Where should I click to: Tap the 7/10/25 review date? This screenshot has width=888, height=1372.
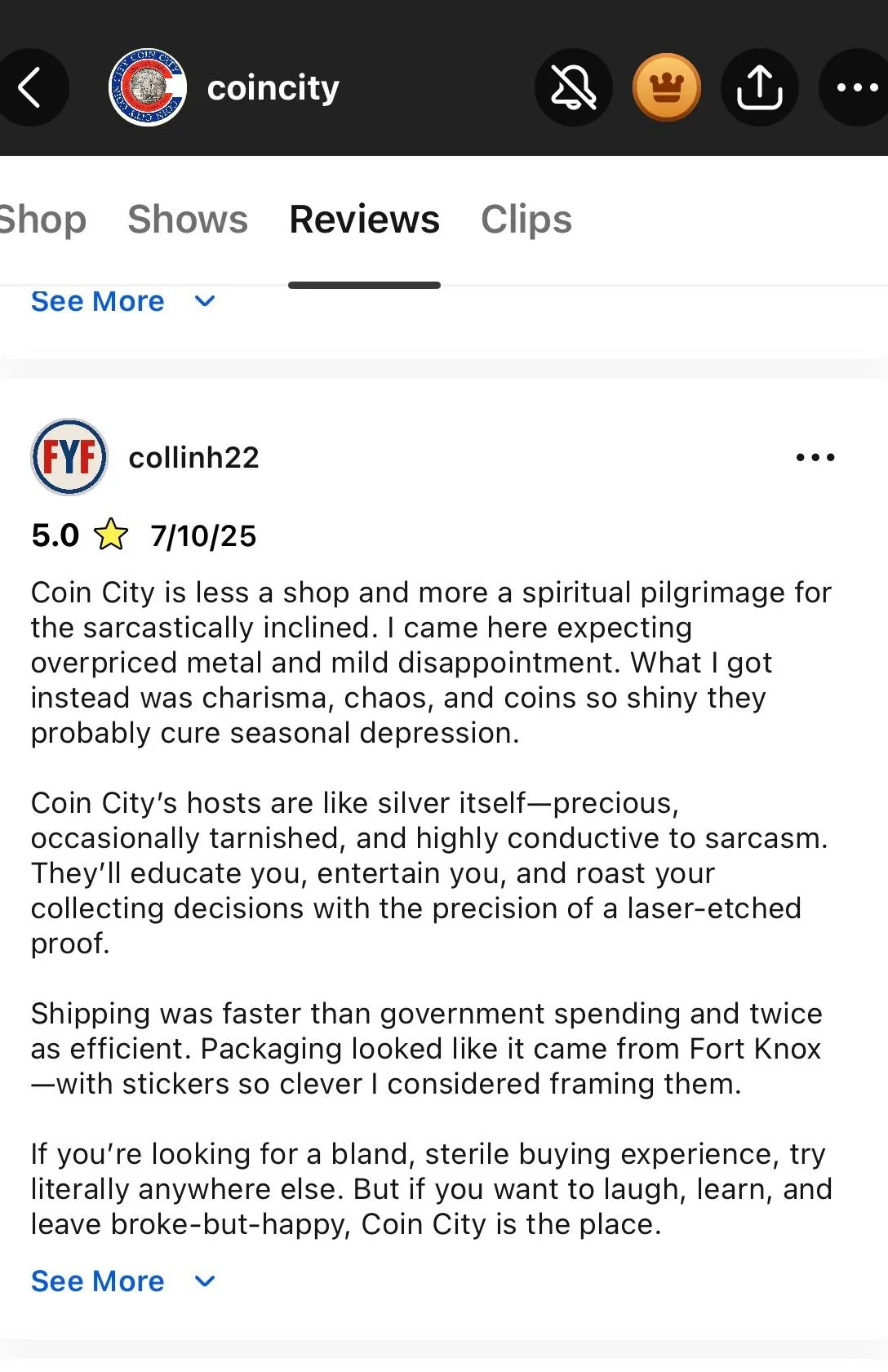click(203, 536)
